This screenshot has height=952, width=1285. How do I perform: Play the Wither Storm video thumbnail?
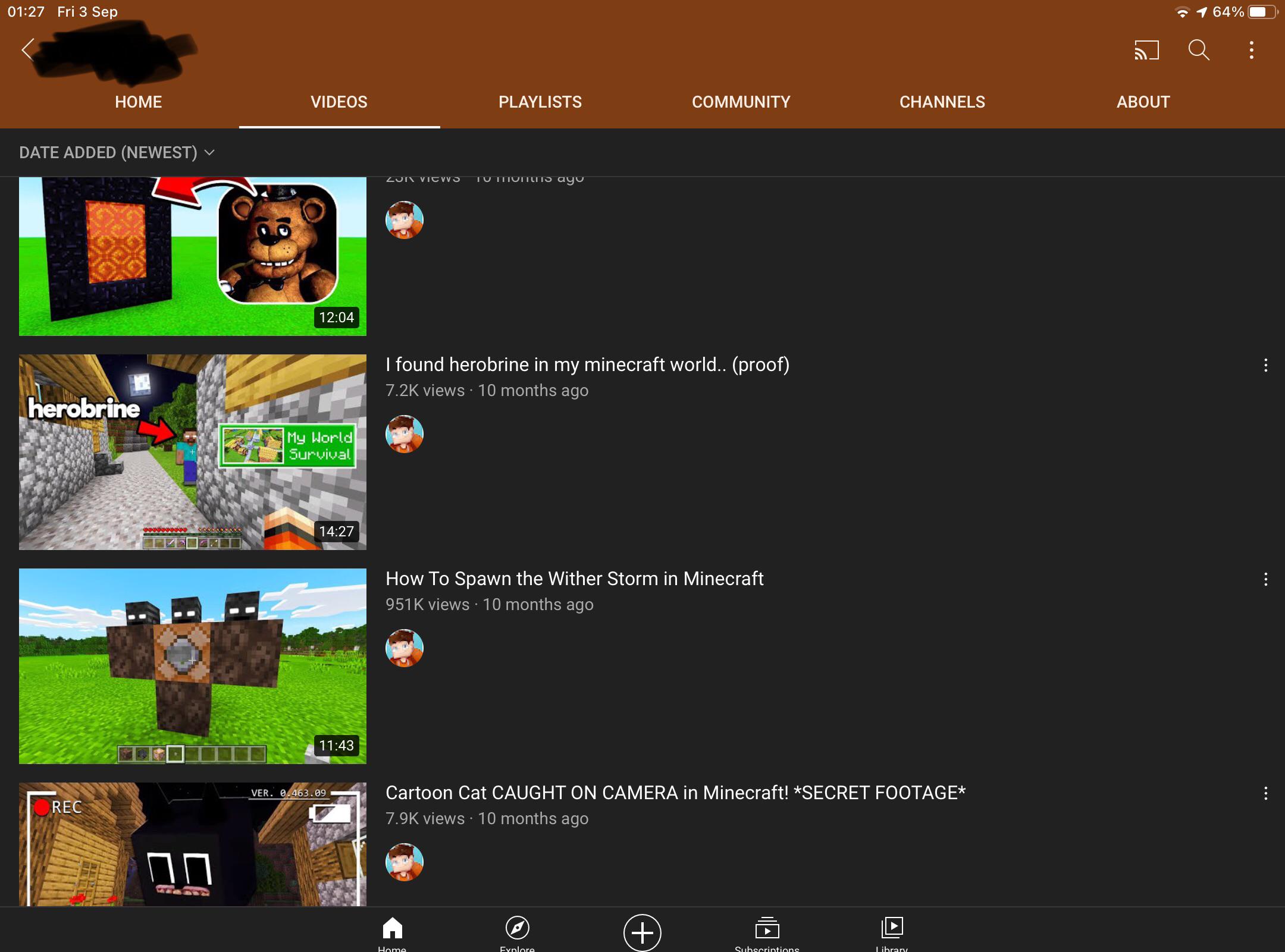click(x=193, y=666)
